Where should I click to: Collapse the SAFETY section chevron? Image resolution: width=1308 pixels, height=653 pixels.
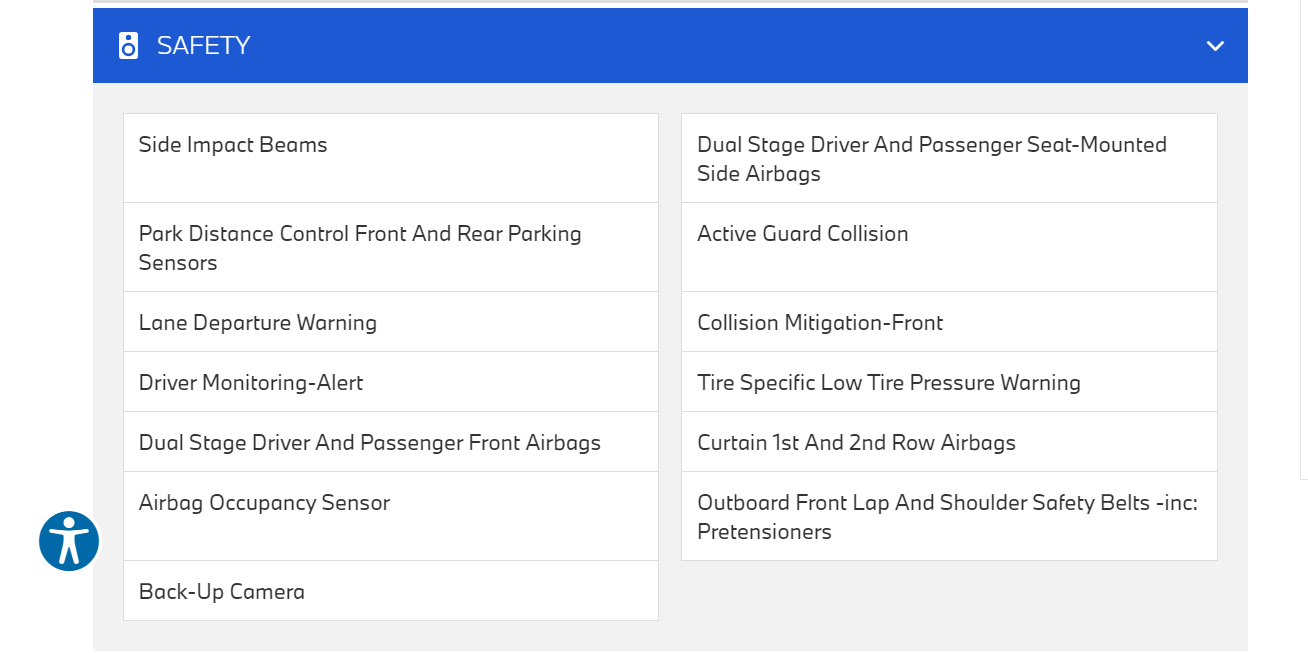[x=1215, y=46]
